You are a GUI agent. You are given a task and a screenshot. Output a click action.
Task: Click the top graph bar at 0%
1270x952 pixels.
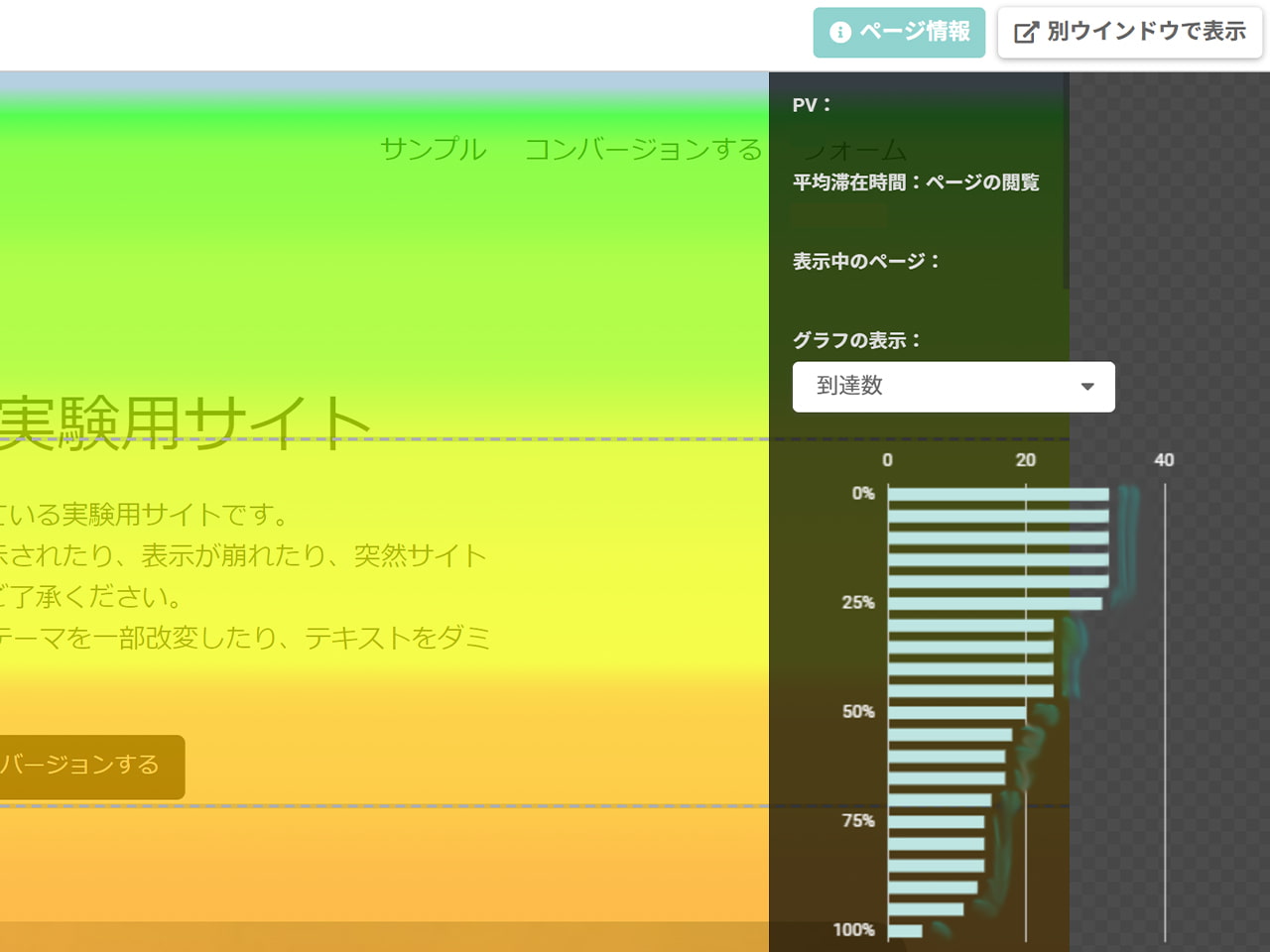pyautogui.click(x=998, y=494)
